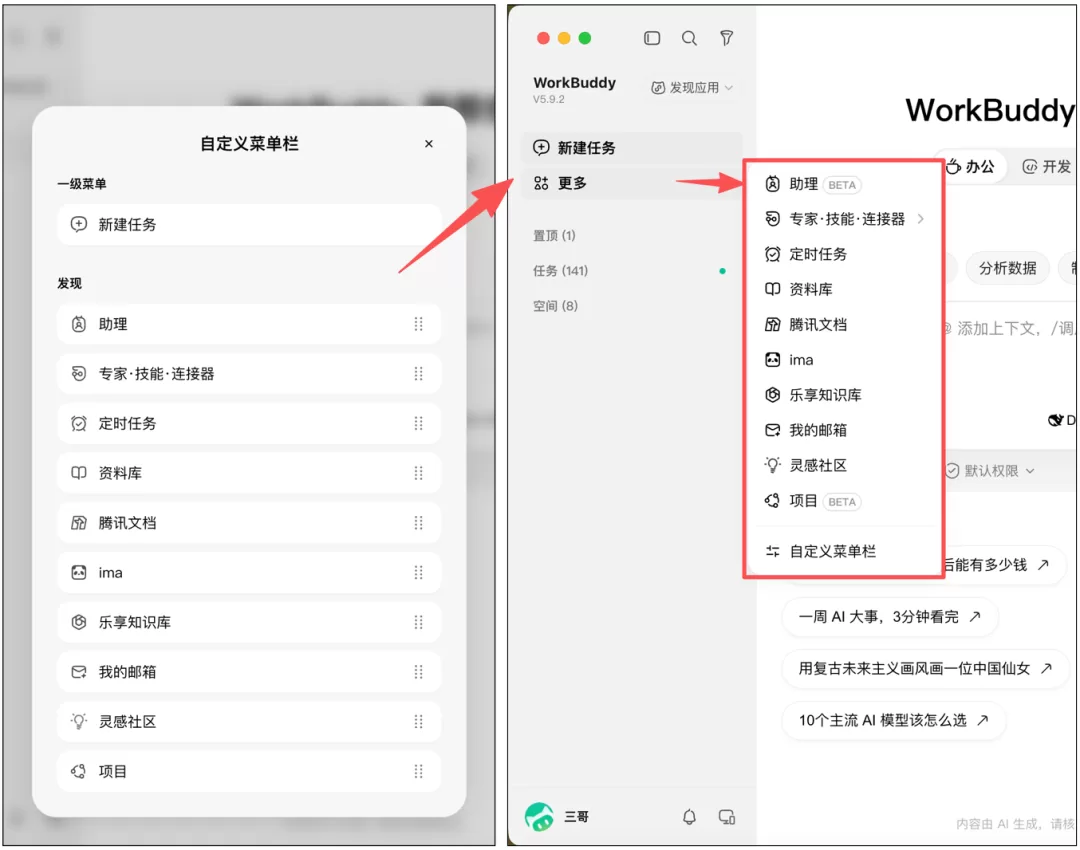The width and height of the screenshot is (1080, 850).
Task: Open the 用复古未来主义画风画一位中国仙女 suggestion
Action: click(x=925, y=668)
